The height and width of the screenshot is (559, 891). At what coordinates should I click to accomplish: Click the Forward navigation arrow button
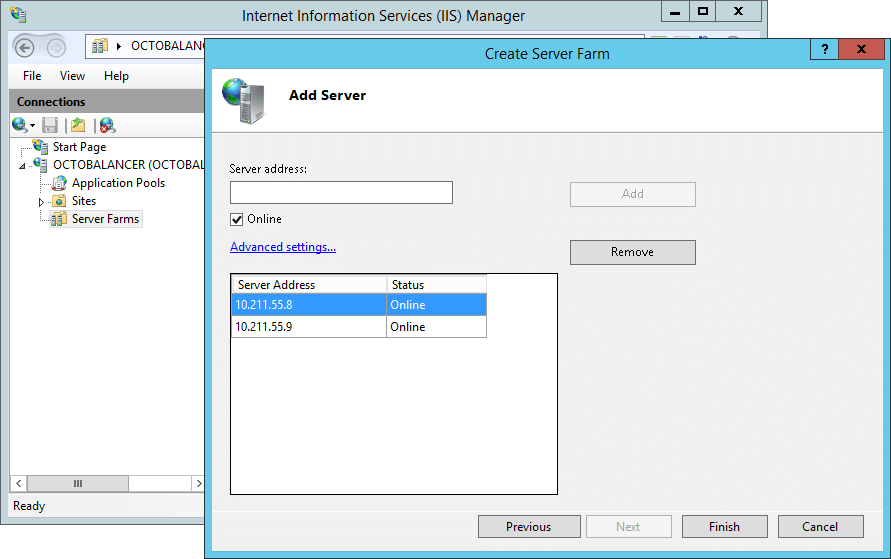coord(55,47)
